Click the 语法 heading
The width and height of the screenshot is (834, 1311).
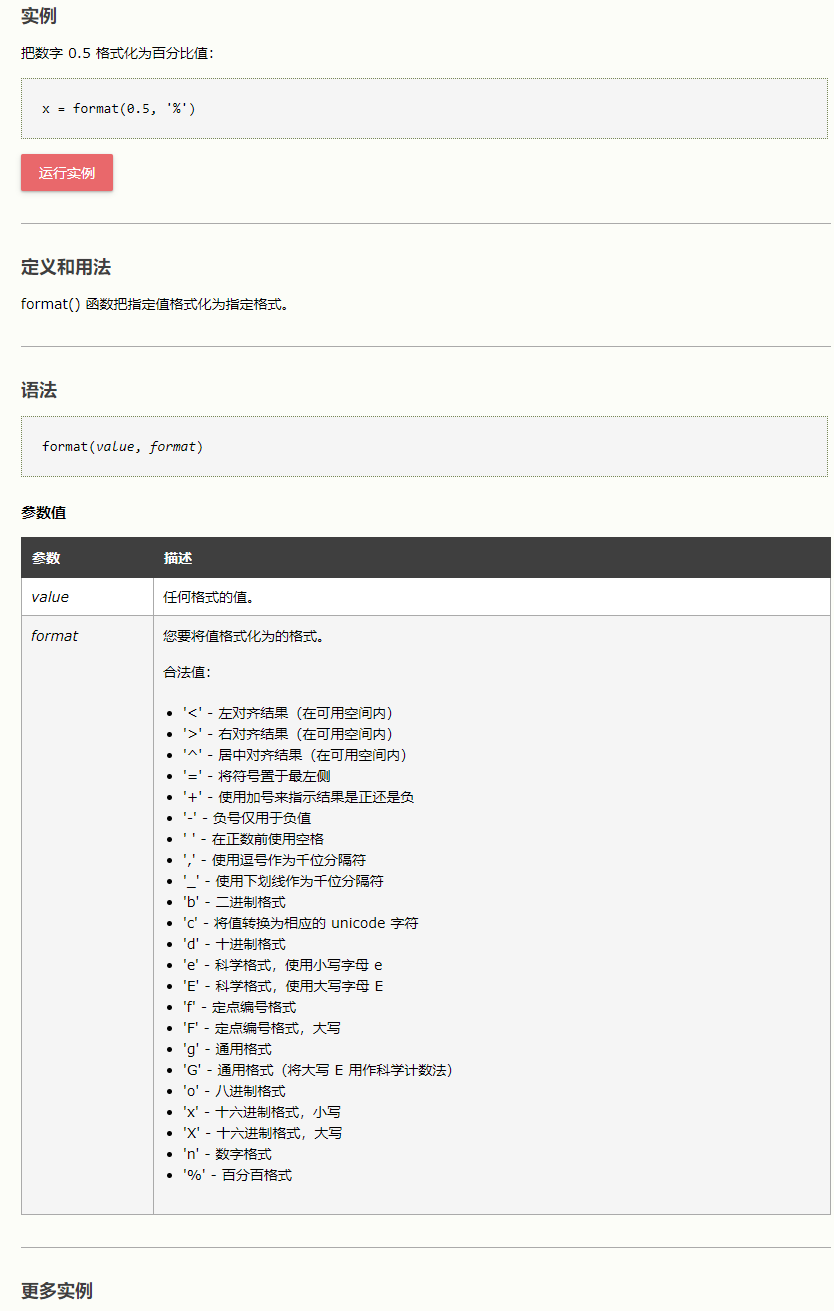39,390
